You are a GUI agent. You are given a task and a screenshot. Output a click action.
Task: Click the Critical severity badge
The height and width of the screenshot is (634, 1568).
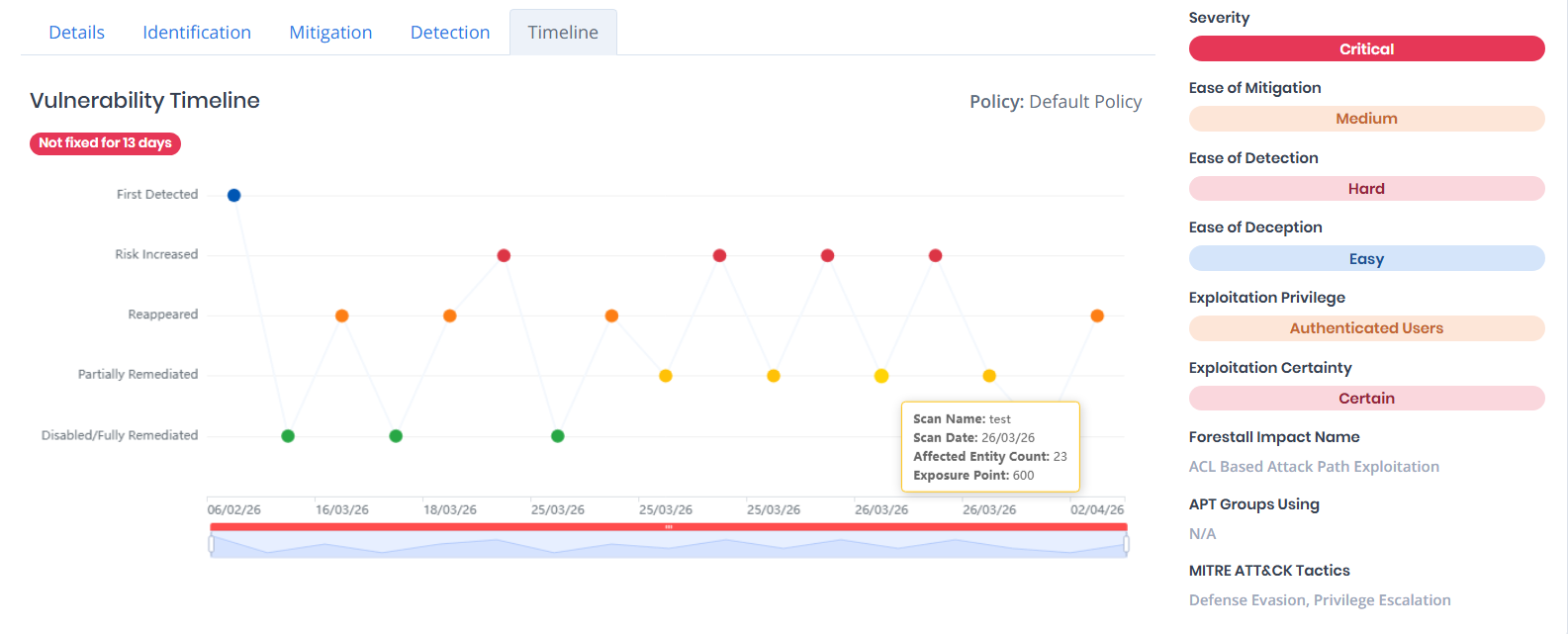[x=1366, y=48]
